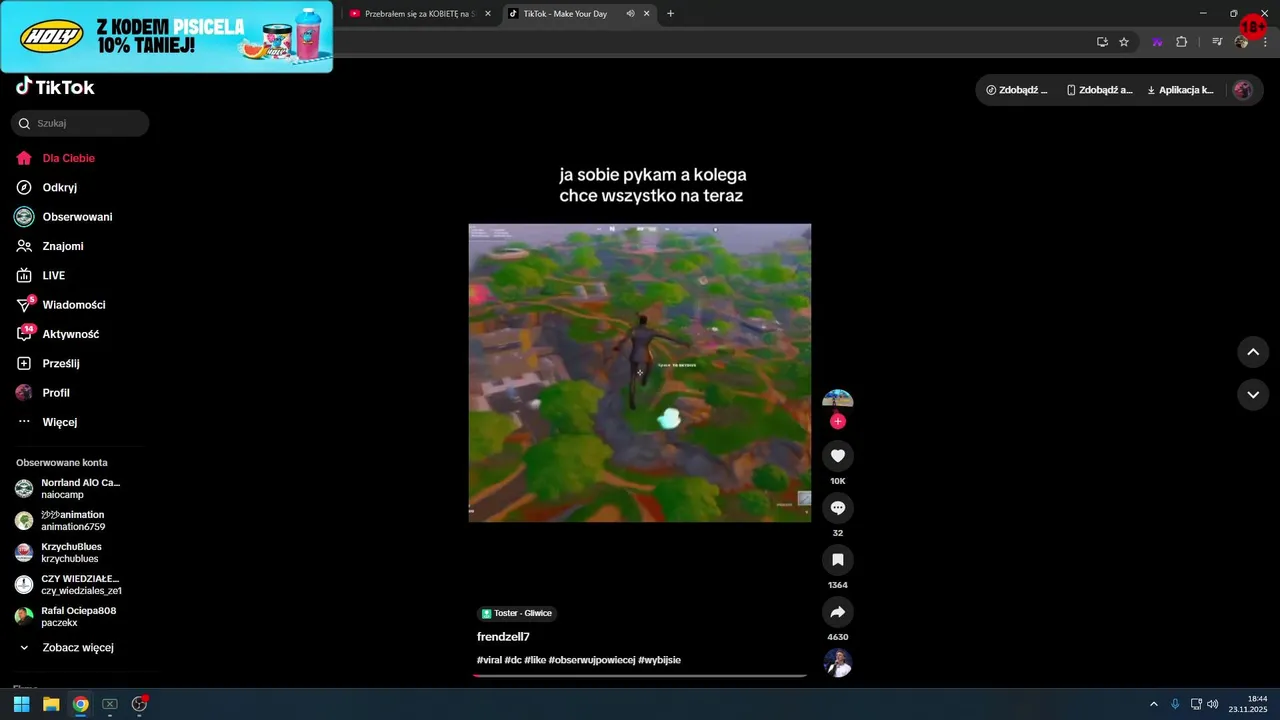Open the clock showing 18:44
This screenshot has height=720, width=1280.
coord(1248,704)
